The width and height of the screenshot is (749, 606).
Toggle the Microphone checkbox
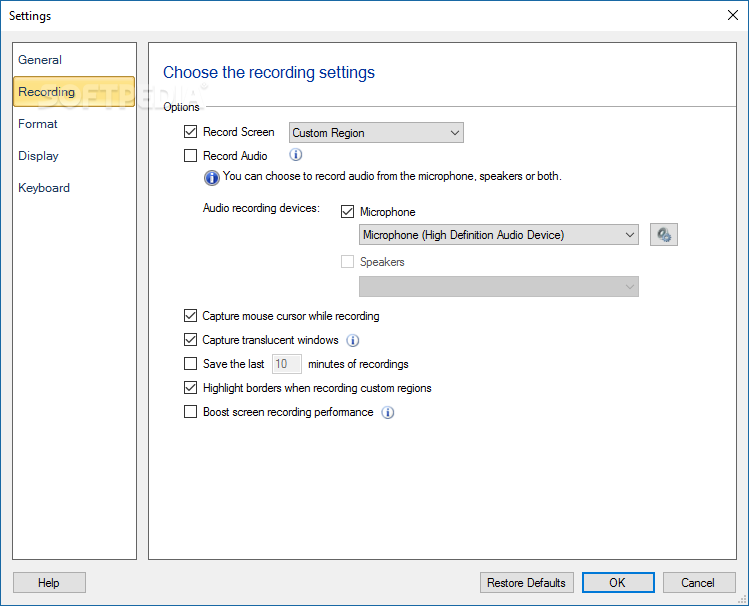[347, 211]
